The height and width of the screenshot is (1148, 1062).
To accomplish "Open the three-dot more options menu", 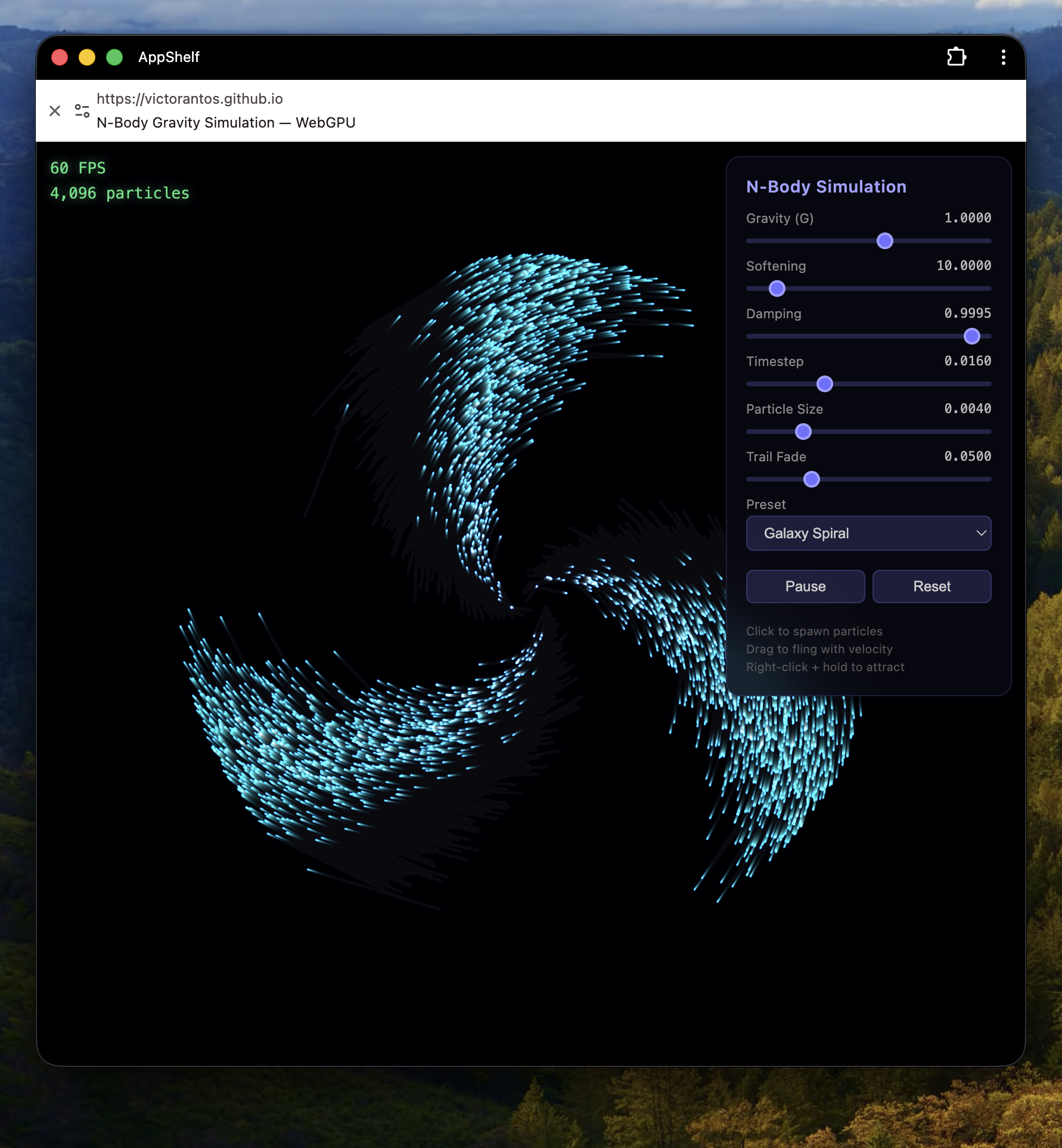I will [x=1004, y=57].
